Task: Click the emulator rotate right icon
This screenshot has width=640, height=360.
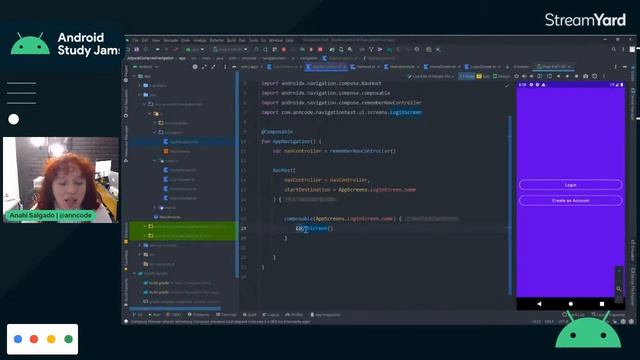Action: (x=549, y=76)
